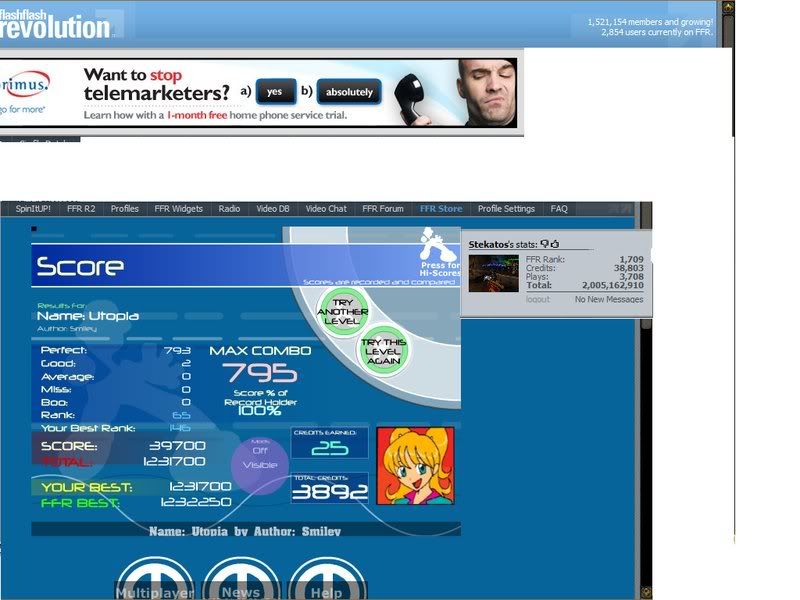
Task: Click the logout link
Action: coord(538,299)
